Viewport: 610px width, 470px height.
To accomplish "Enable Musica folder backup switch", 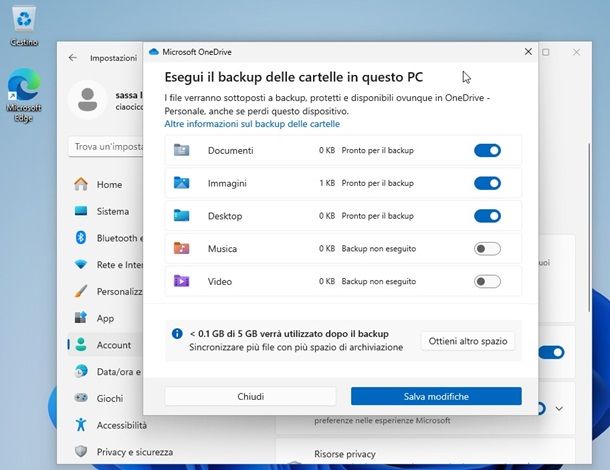I will point(487,249).
